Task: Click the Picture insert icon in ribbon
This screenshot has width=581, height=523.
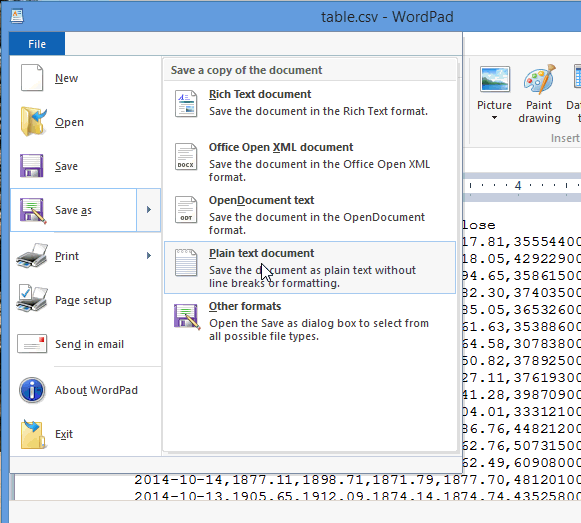Action: coord(495,79)
